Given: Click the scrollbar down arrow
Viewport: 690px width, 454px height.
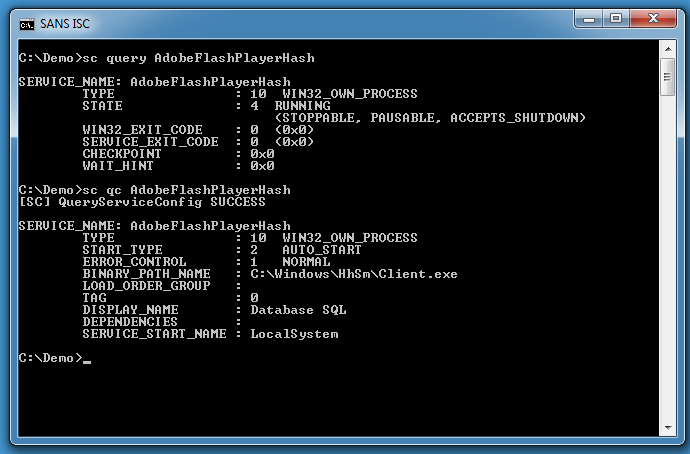Looking at the screenshot, I should click(668, 428).
